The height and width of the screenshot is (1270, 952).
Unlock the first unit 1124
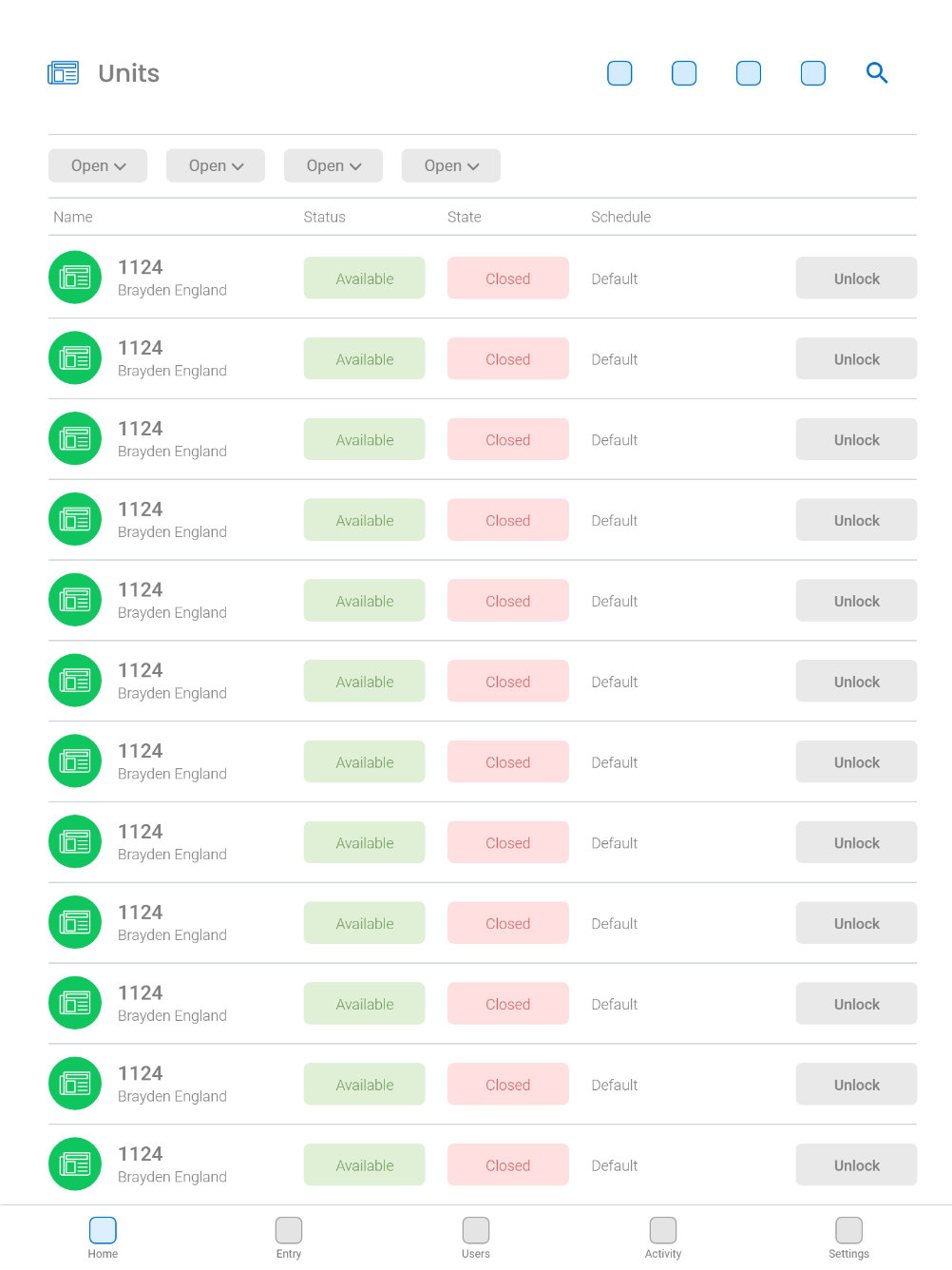coord(856,279)
